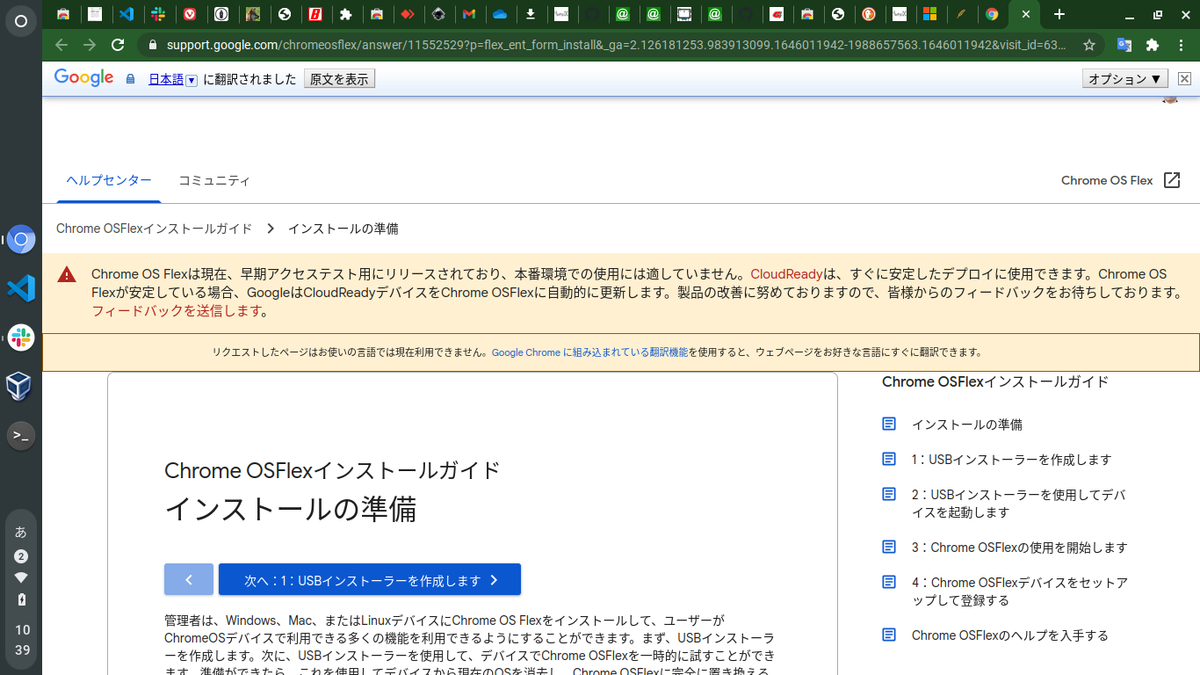The width and height of the screenshot is (1200, 675).
Task: Open VirtualBox from the shelf
Action: [21, 386]
